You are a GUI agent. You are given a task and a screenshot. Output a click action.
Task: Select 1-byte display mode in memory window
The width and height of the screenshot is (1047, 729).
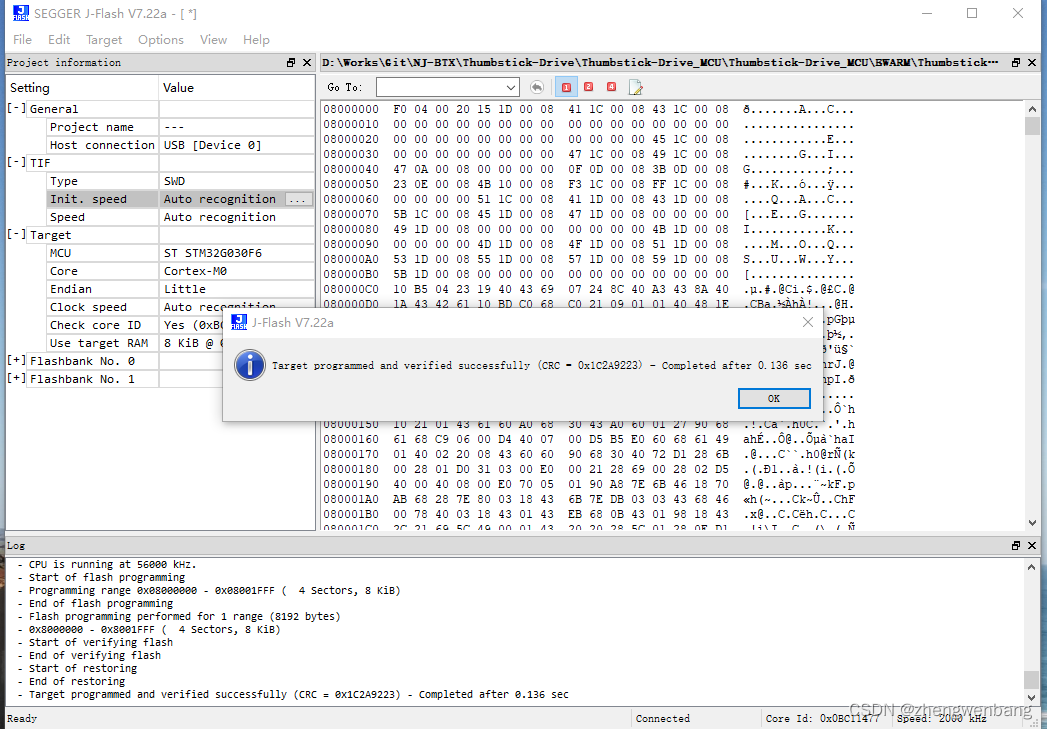coord(566,87)
